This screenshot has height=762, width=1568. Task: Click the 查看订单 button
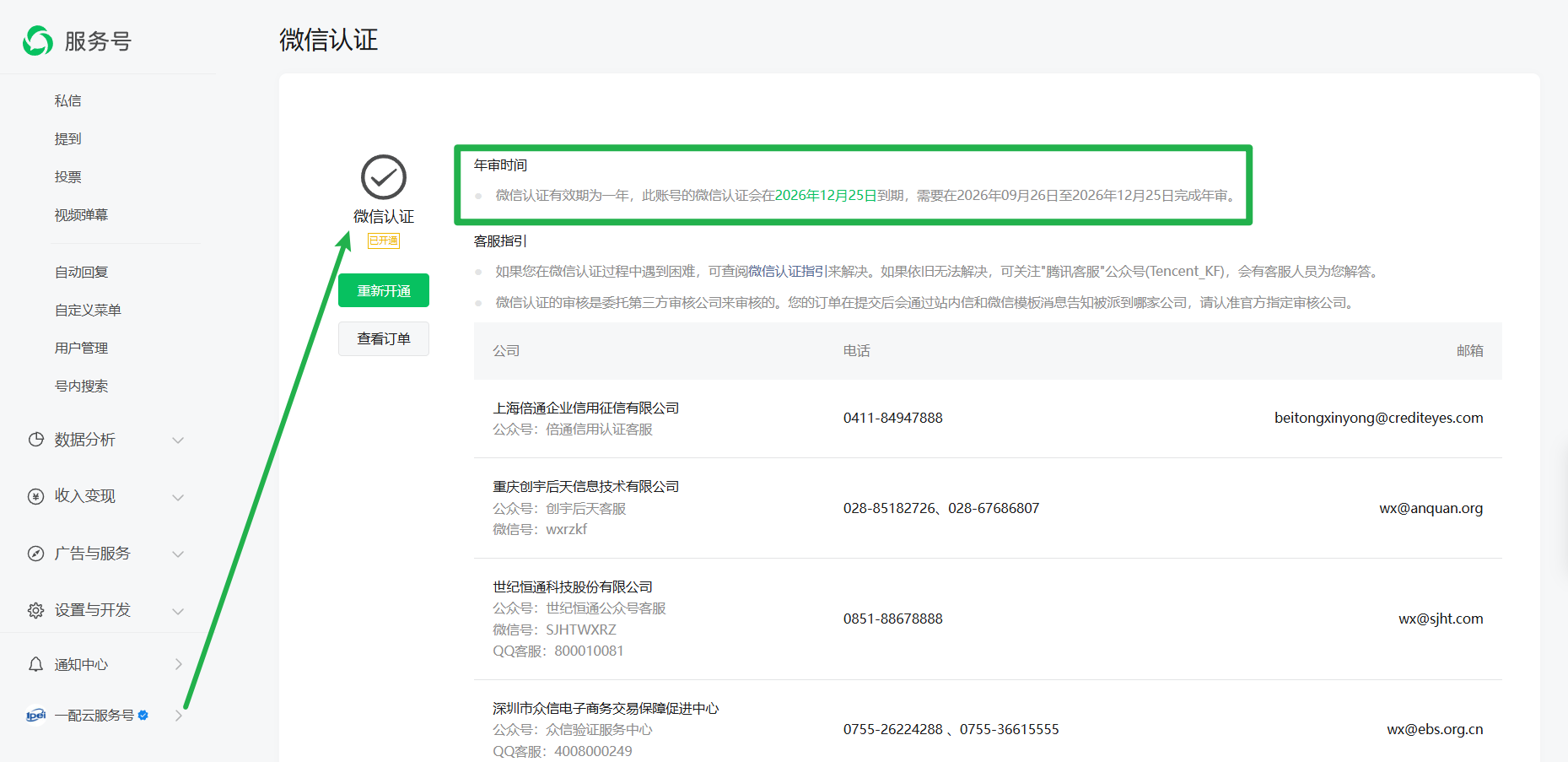384,339
